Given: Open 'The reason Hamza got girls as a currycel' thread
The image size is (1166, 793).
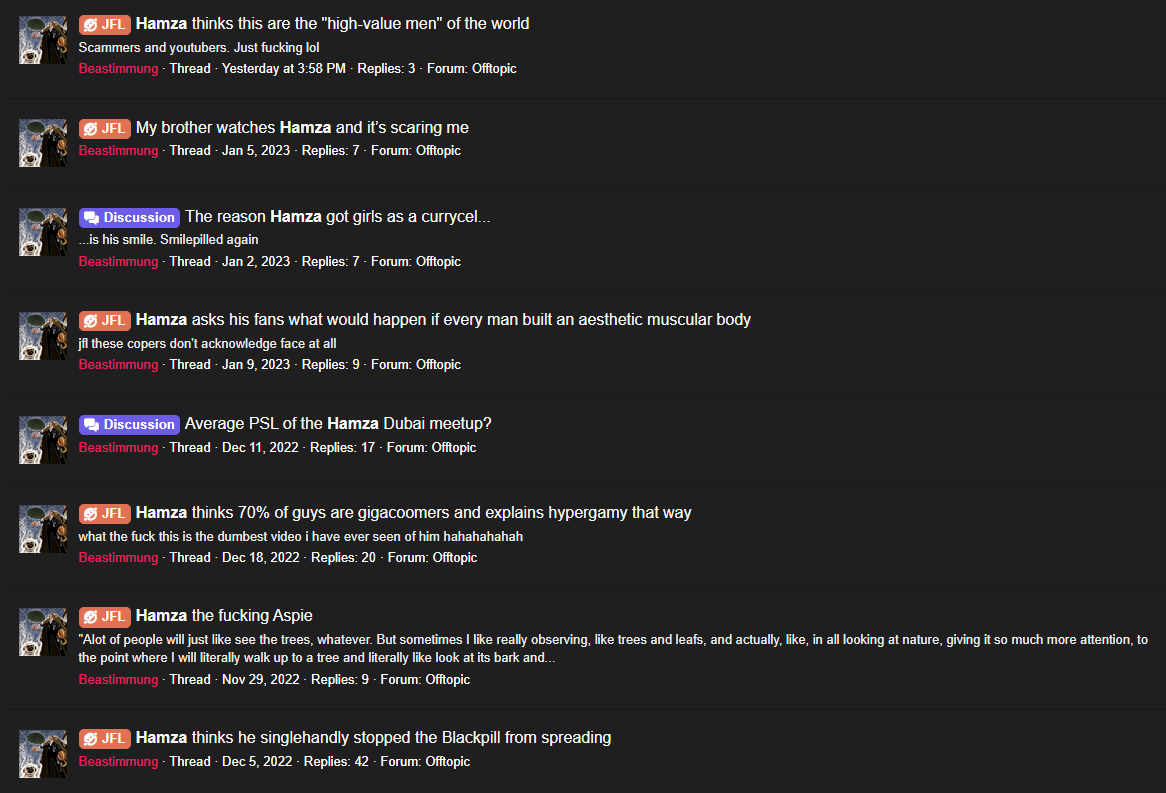Looking at the screenshot, I should pyautogui.click(x=338, y=216).
